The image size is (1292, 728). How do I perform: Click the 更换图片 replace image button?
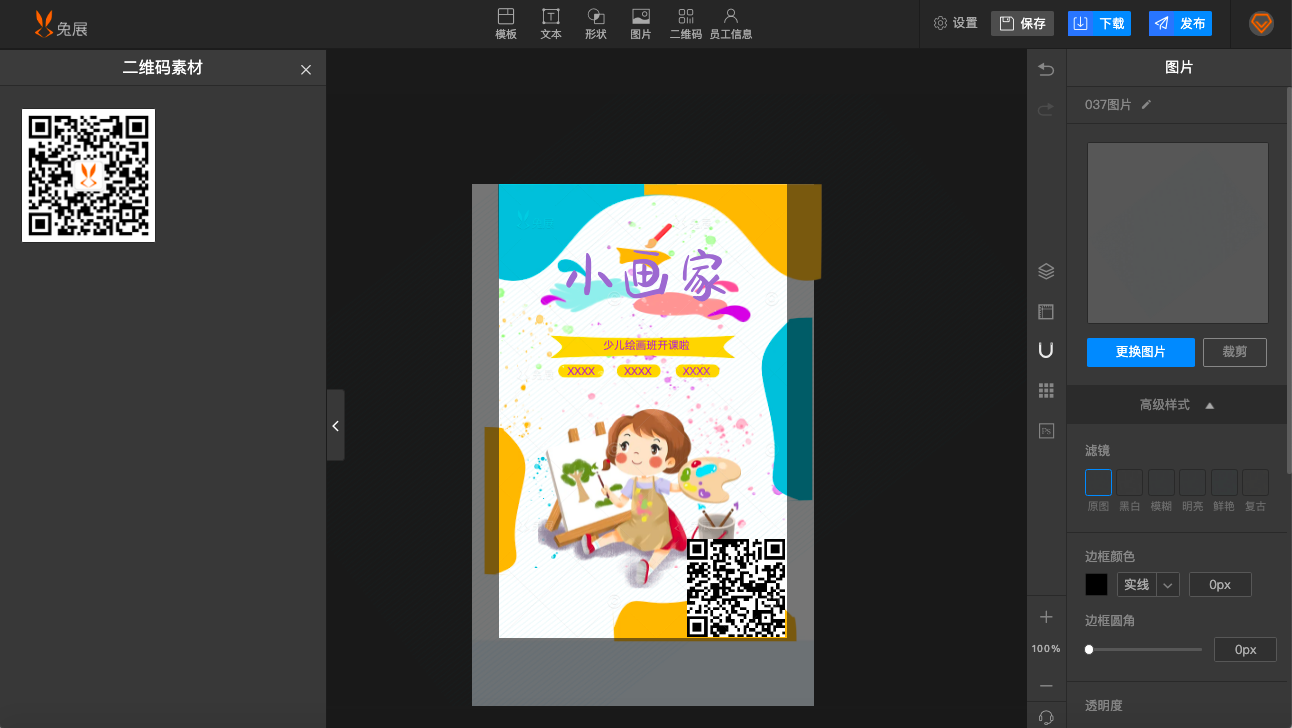[1141, 352]
